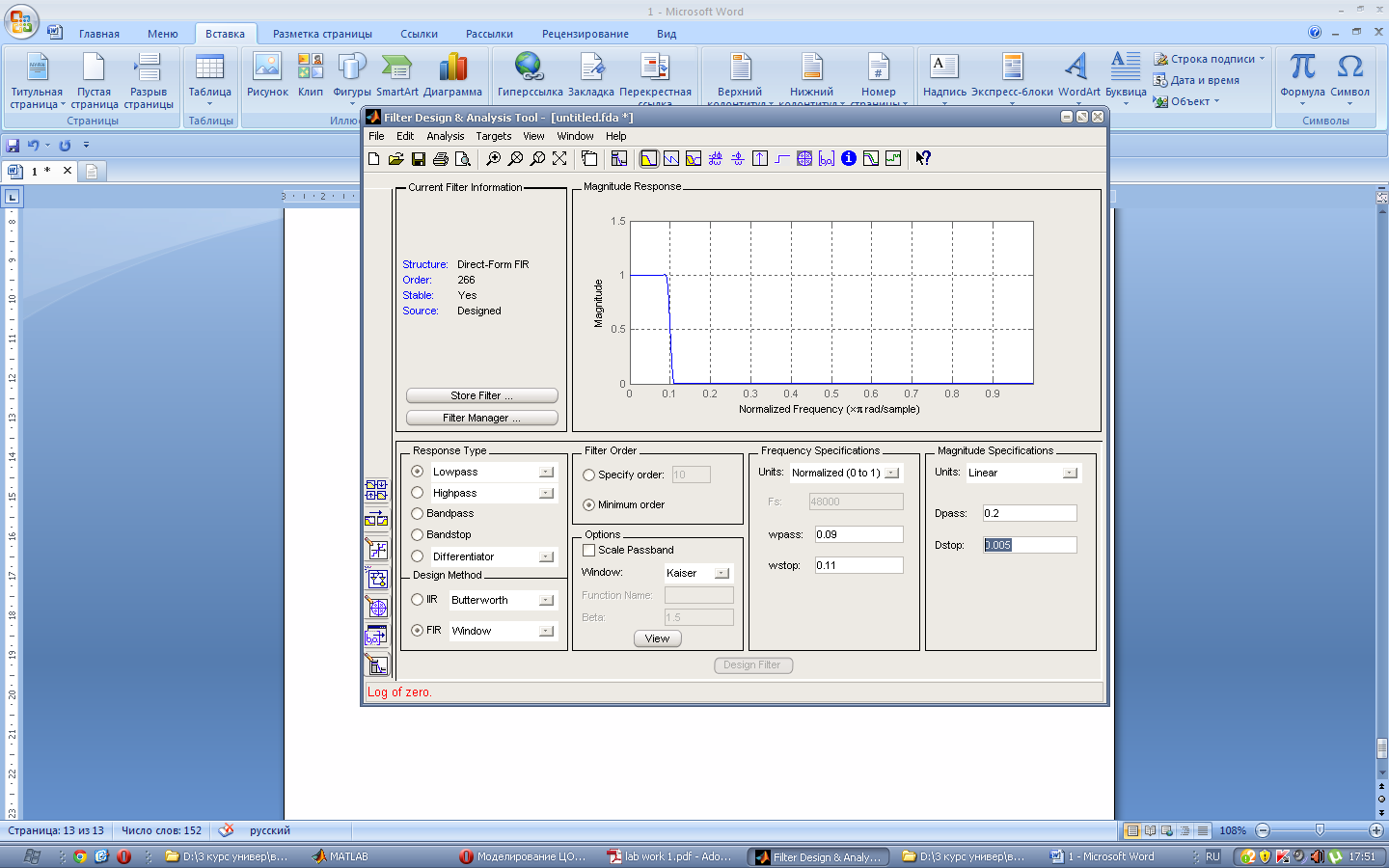The height and width of the screenshot is (868, 1389).
Task: Click Word zoom slider handle
Action: point(1320,830)
